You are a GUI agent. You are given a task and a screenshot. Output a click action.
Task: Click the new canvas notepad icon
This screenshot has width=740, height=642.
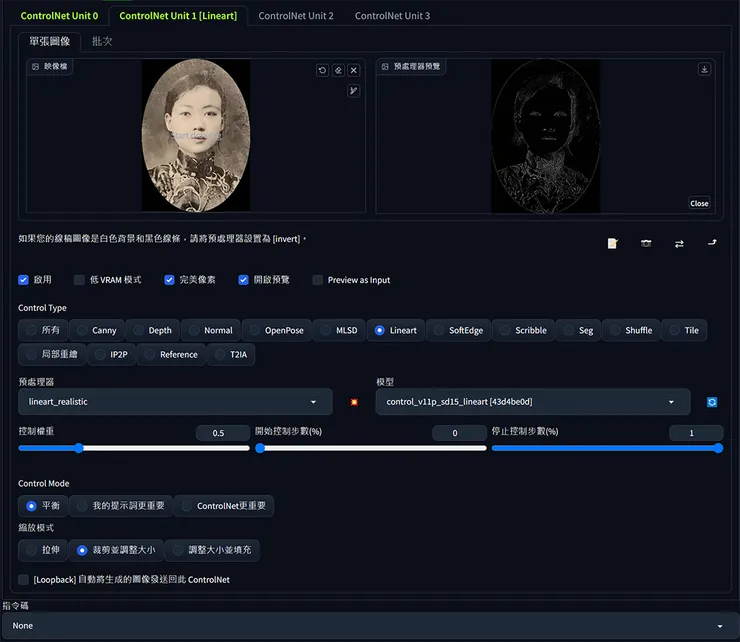pos(613,243)
